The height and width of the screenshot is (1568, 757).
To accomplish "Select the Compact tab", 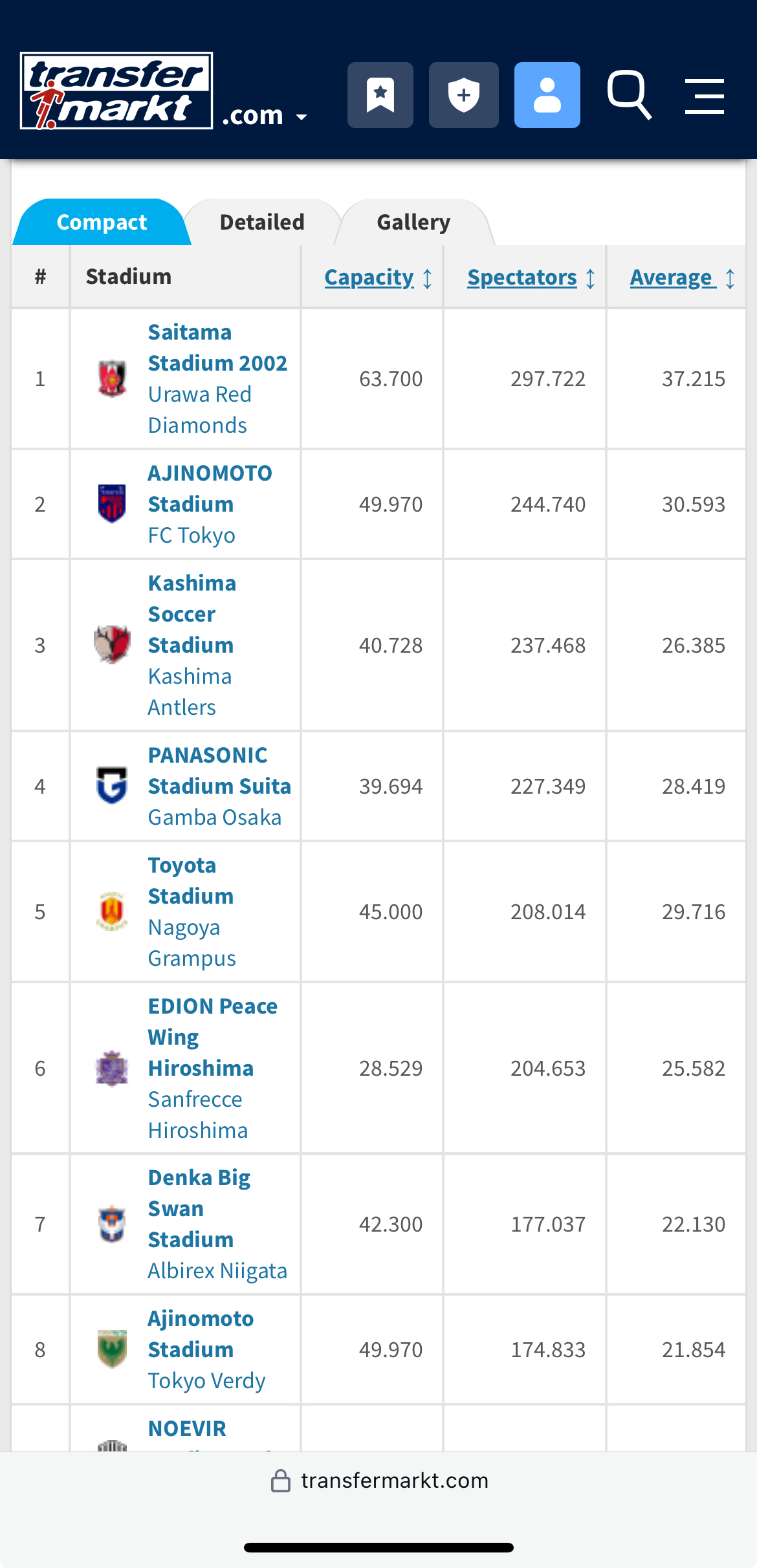I will (x=102, y=222).
